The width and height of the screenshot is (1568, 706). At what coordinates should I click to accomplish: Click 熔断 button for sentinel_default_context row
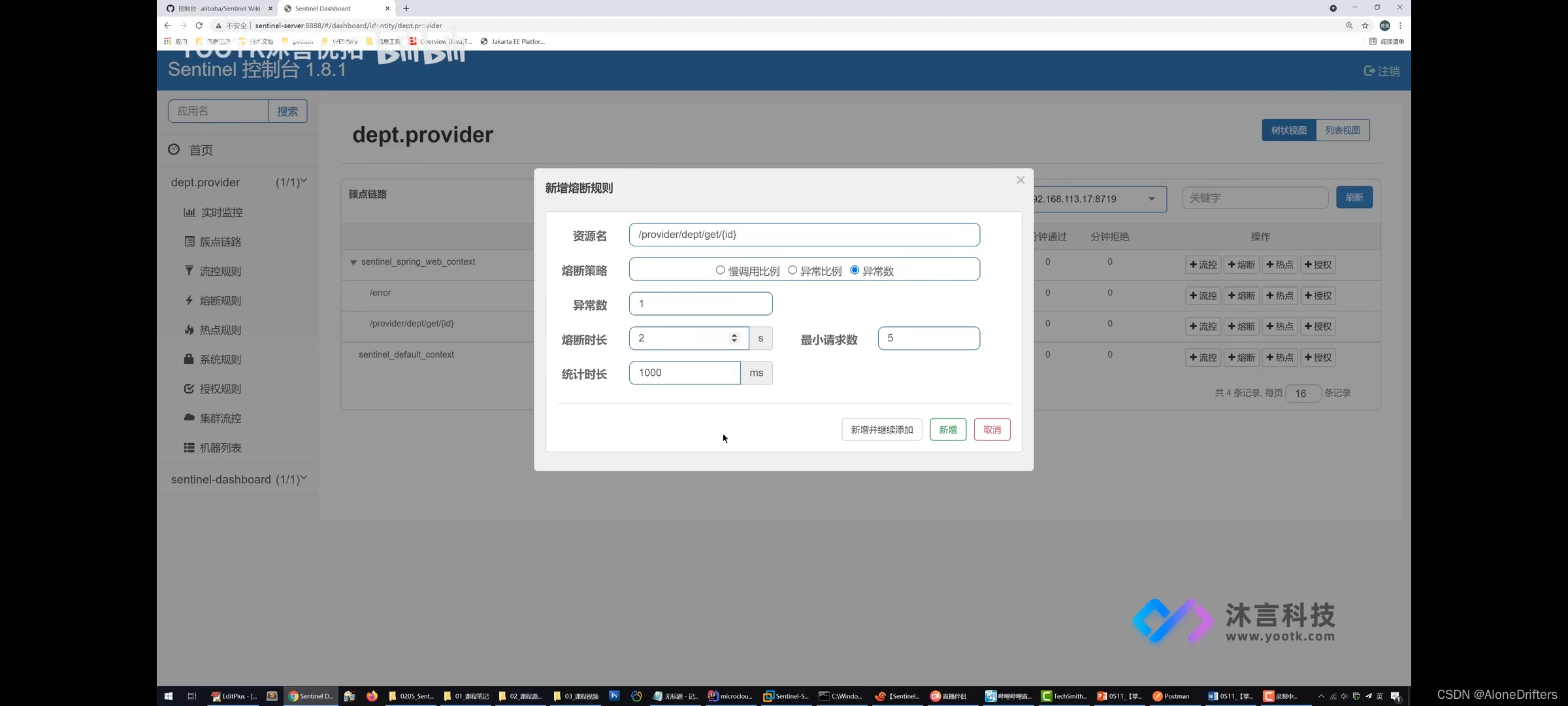pyautogui.click(x=1241, y=358)
